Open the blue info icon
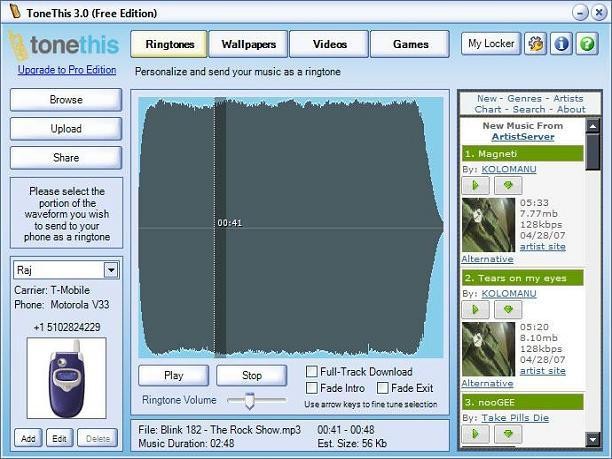The width and height of the screenshot is (612, 459). click(561, 44)
